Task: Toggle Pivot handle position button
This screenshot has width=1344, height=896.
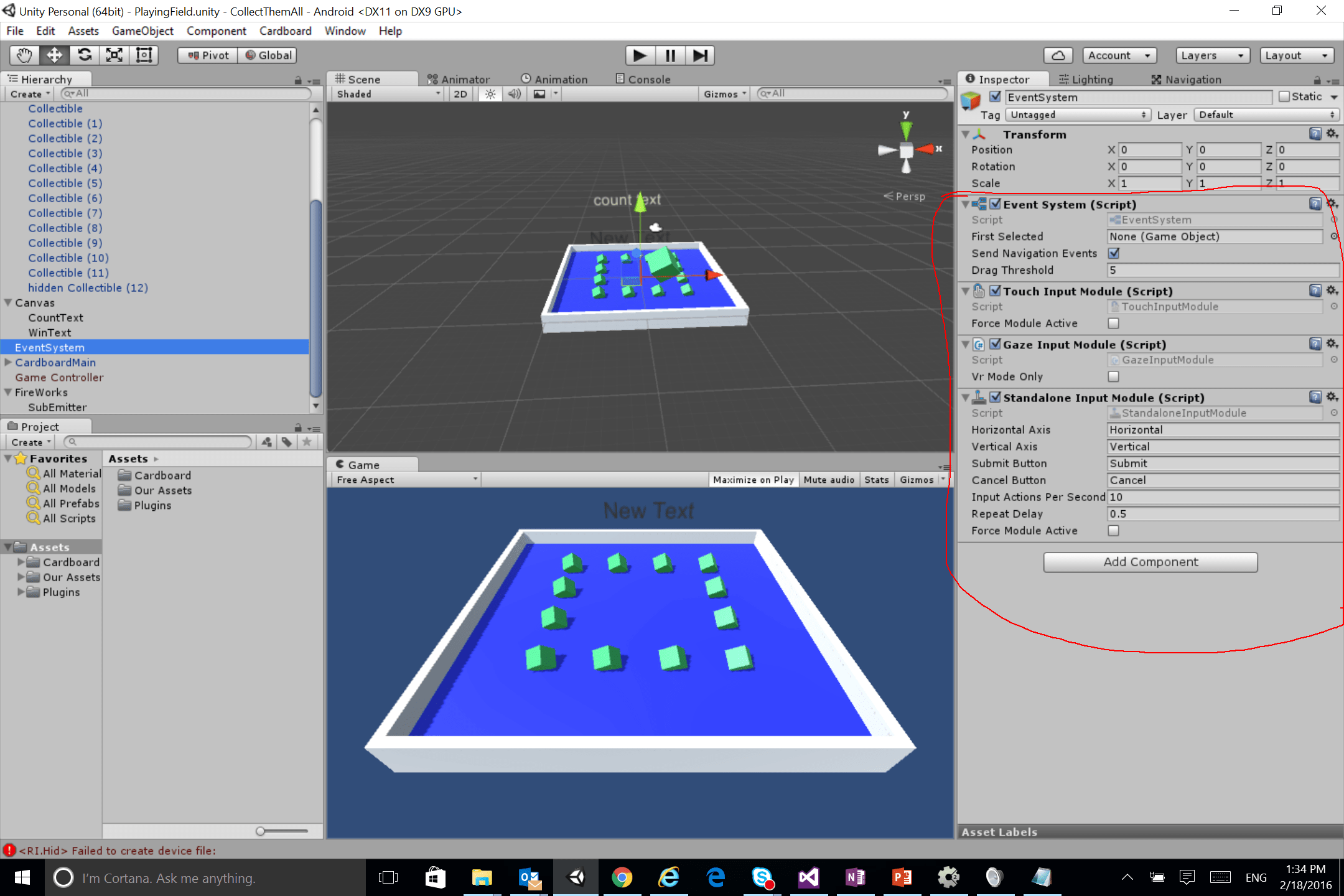Action: click(208, 55)
